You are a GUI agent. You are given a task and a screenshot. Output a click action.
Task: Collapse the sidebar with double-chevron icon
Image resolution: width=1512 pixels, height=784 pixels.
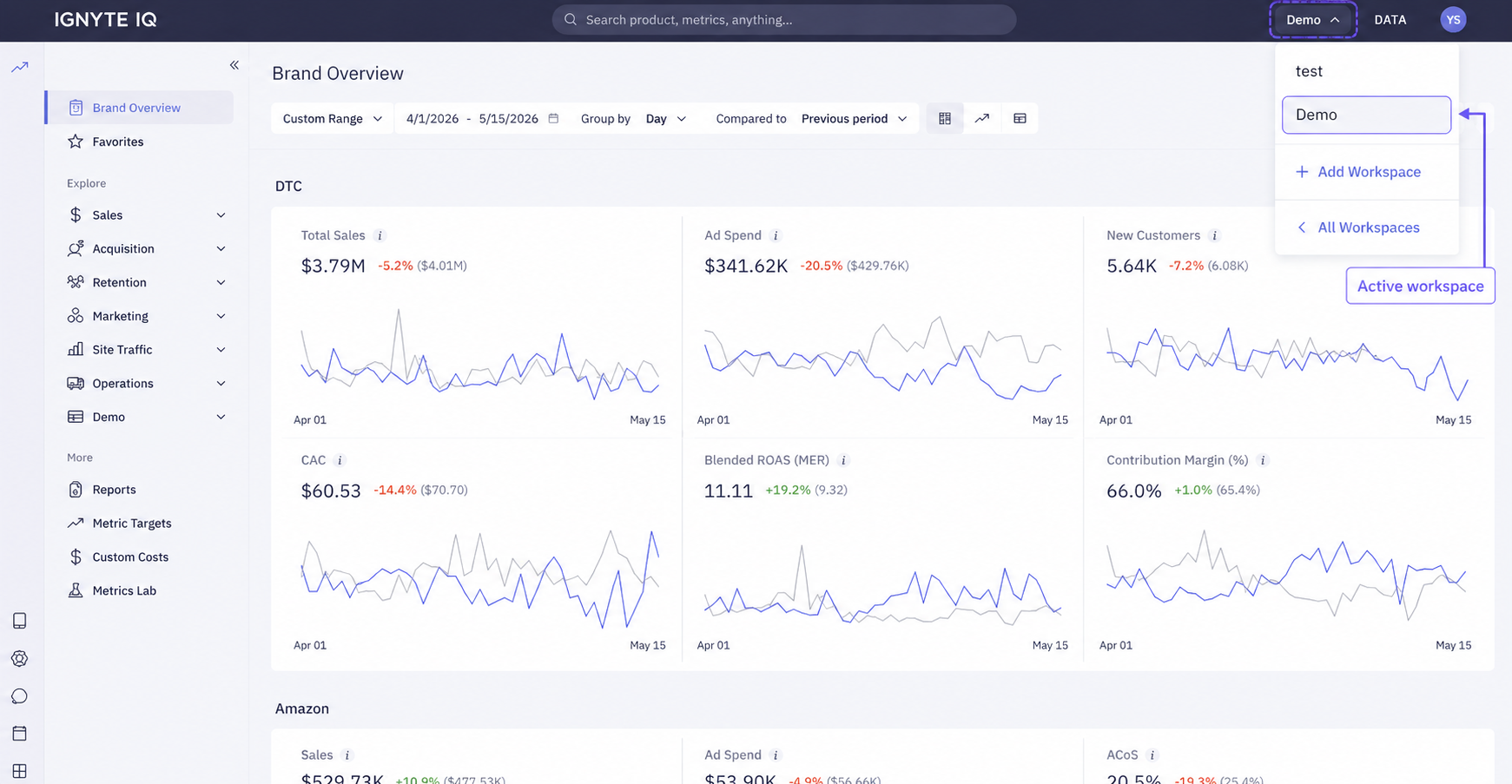pos(234,65)
